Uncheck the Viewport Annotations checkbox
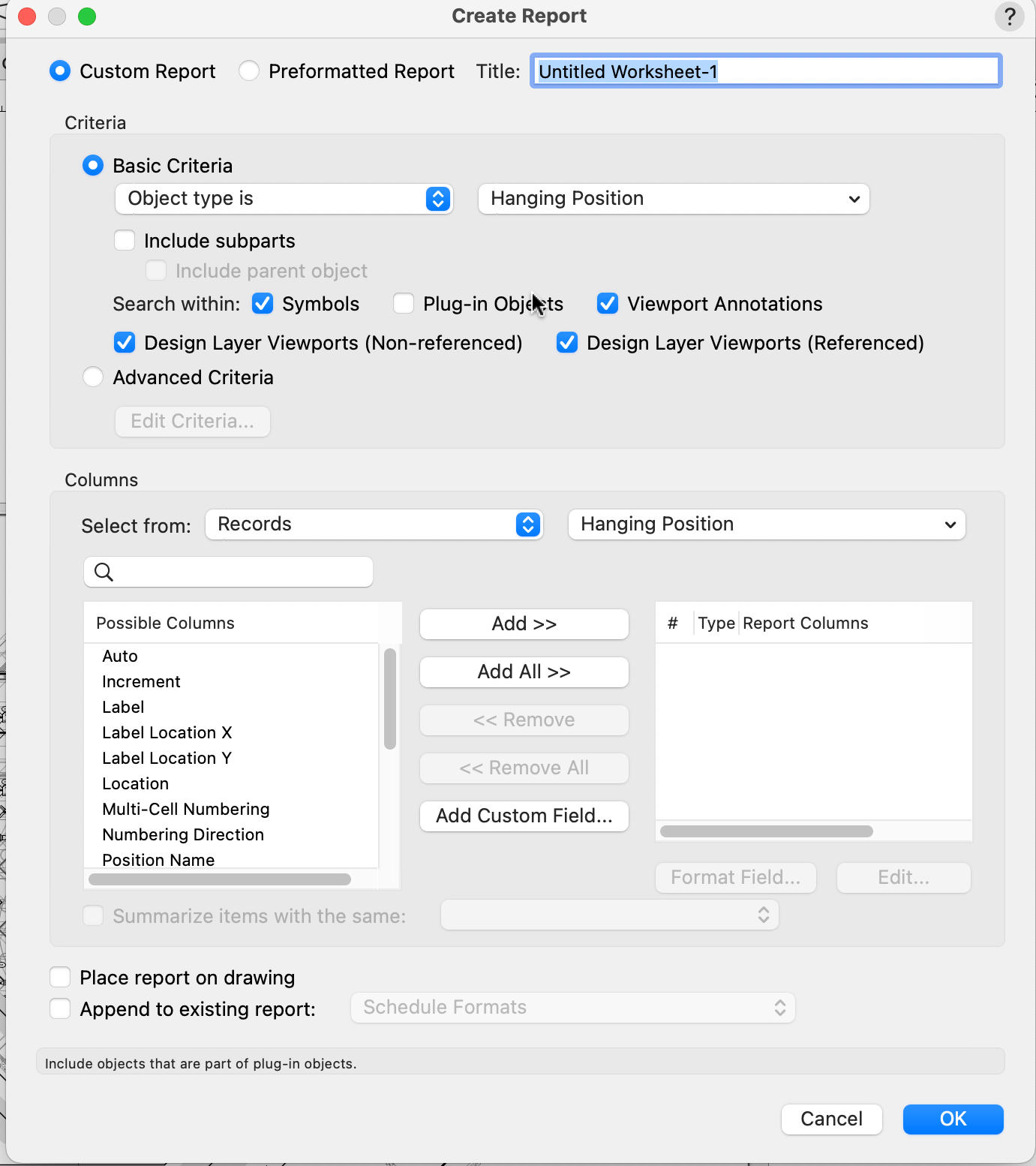The image size is (1036, 1166). (x=608, y=304)
